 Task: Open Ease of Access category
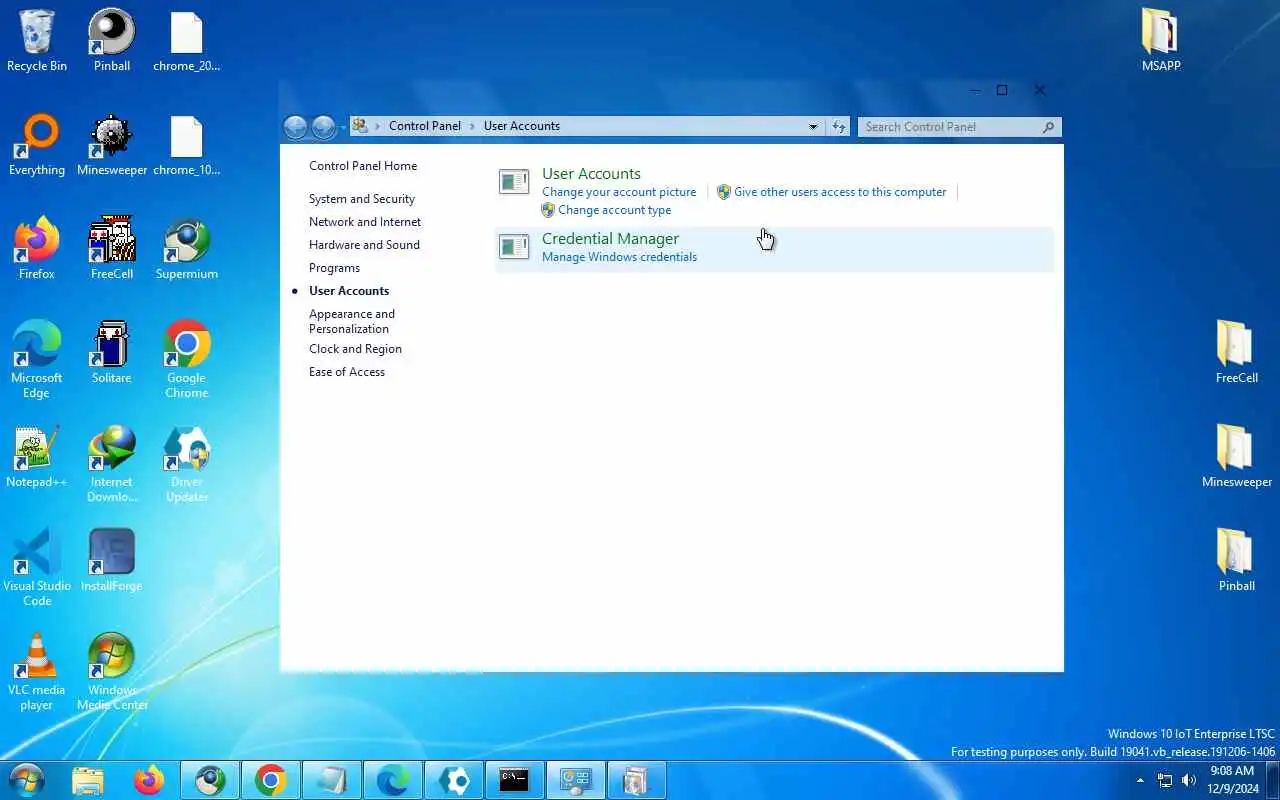pos(347,372)
